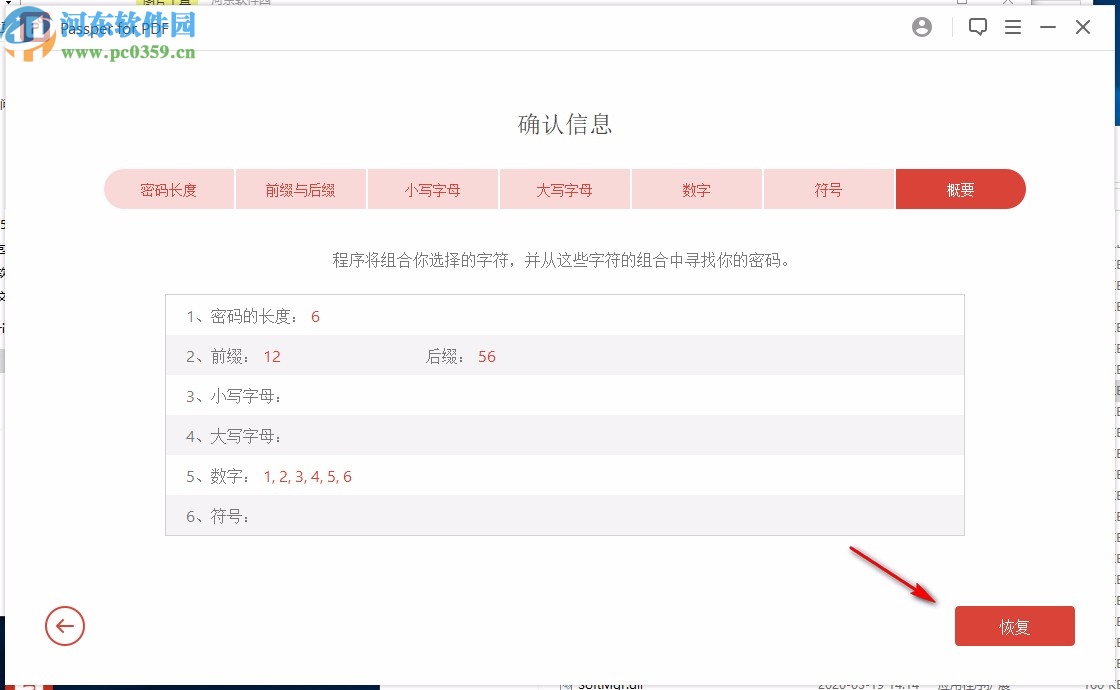Open the 前缀与后缀 tab

tap(300, 188)
